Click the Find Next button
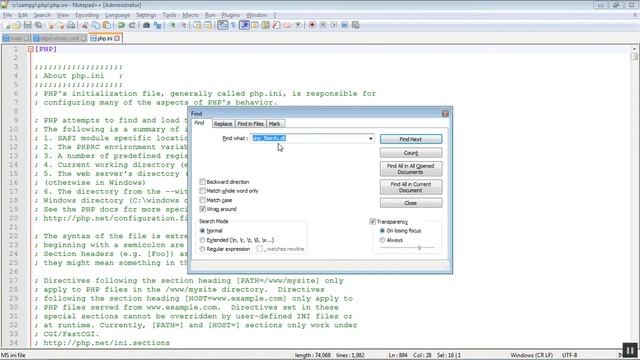This screenshot has width=640, height=360. tap(411, 139)
